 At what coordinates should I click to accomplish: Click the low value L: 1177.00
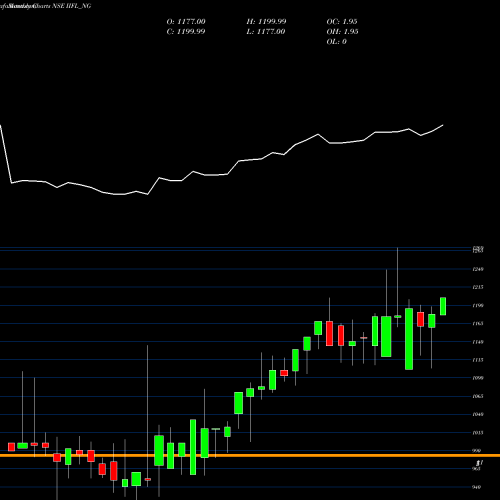266,32
